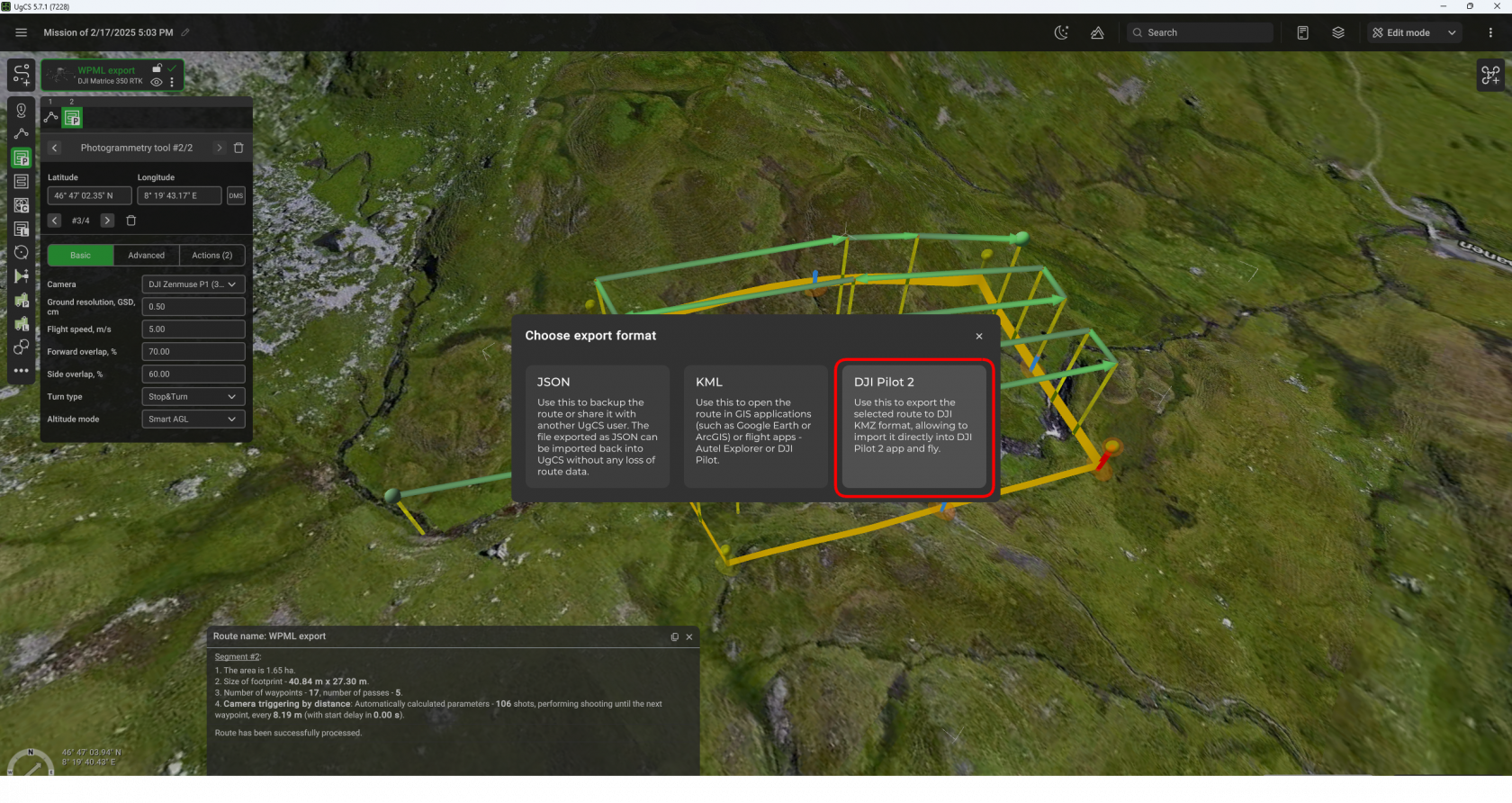Open the Camera dropdown
Screen dimensions: 1512x803
[193, 284]
